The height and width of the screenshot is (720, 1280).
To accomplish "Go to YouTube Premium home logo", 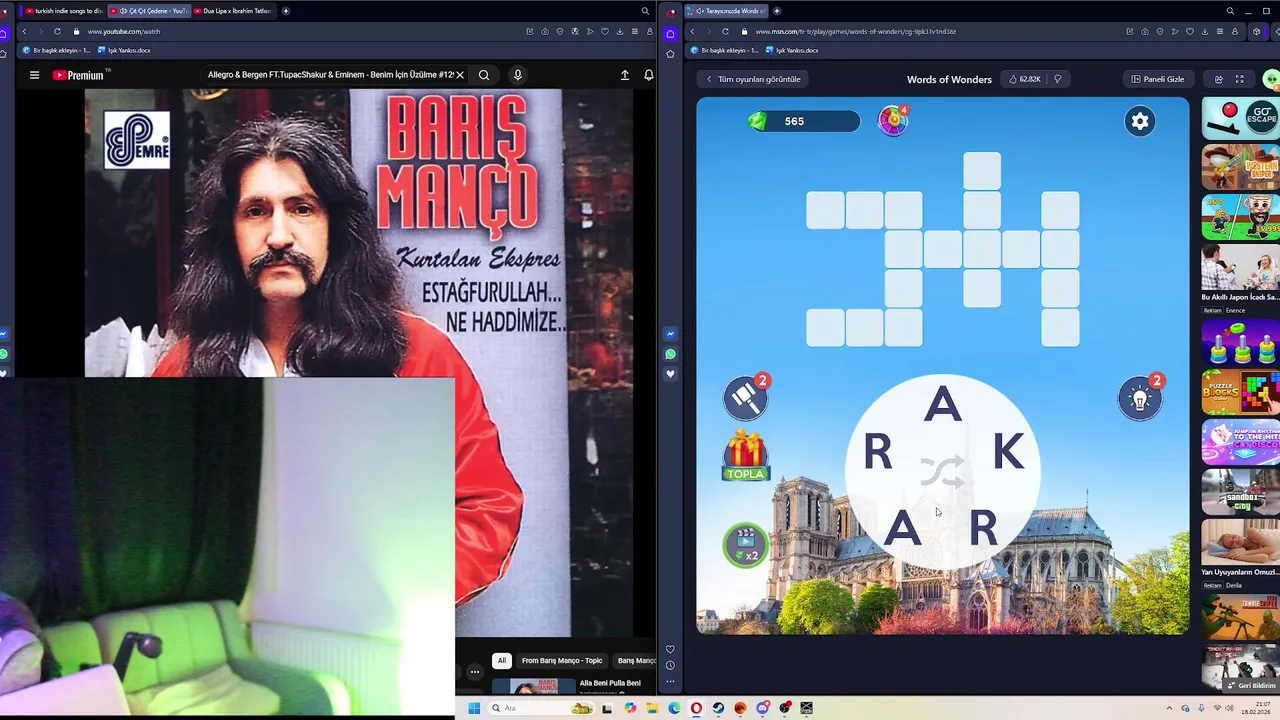I will (x=80, y=75).
